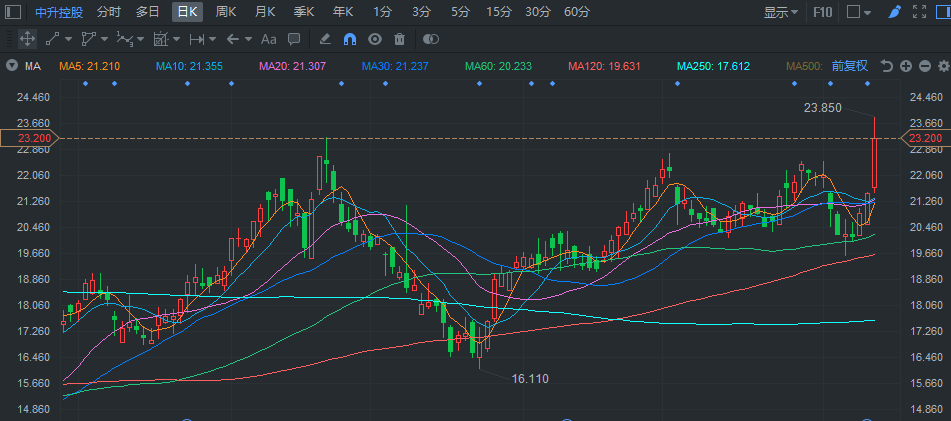Select the Aa text annotation tool
The image size is (951, 421).
click(268, 39)
